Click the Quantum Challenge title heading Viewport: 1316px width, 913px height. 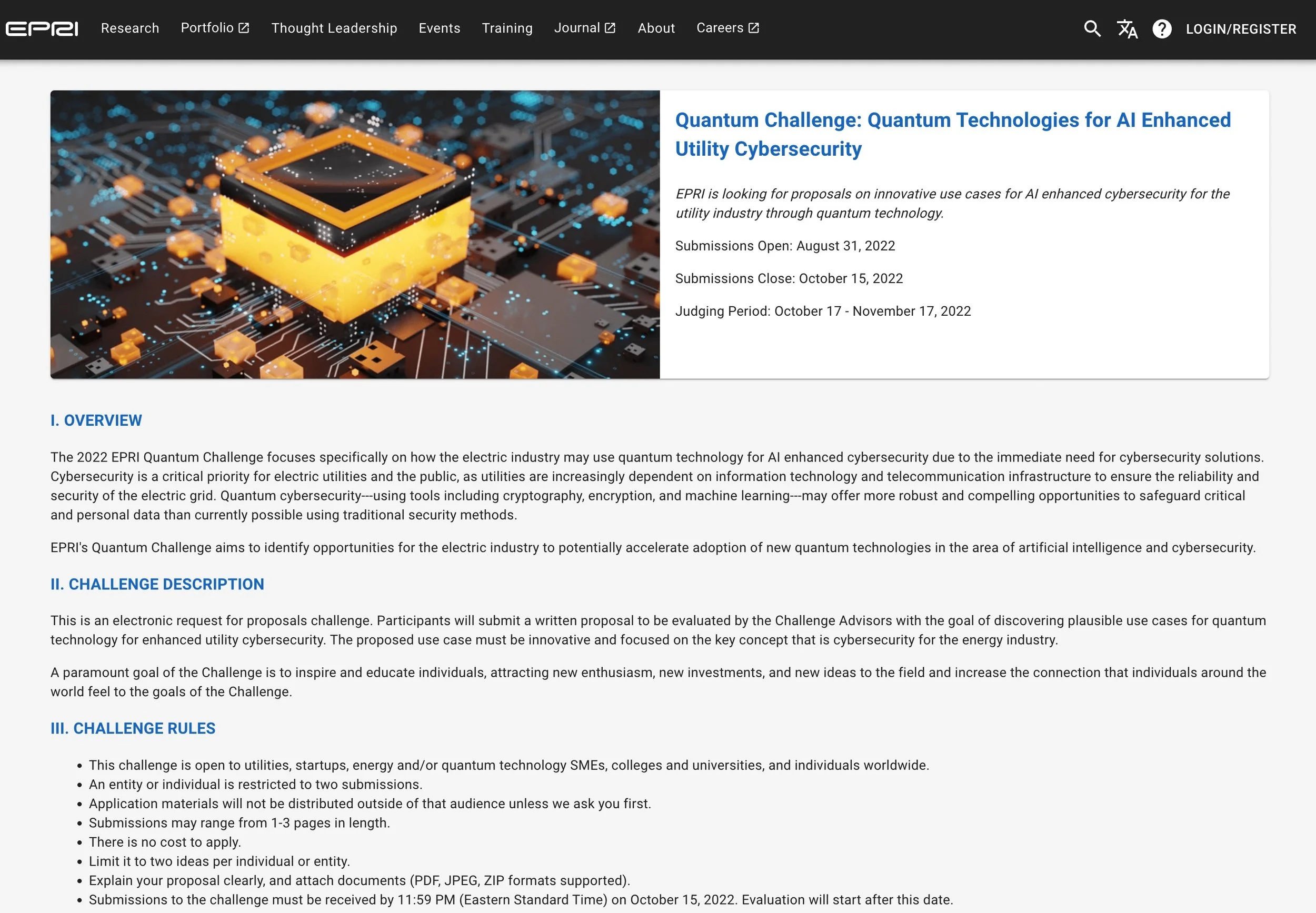pyautogui.click(x=953, y=134)
